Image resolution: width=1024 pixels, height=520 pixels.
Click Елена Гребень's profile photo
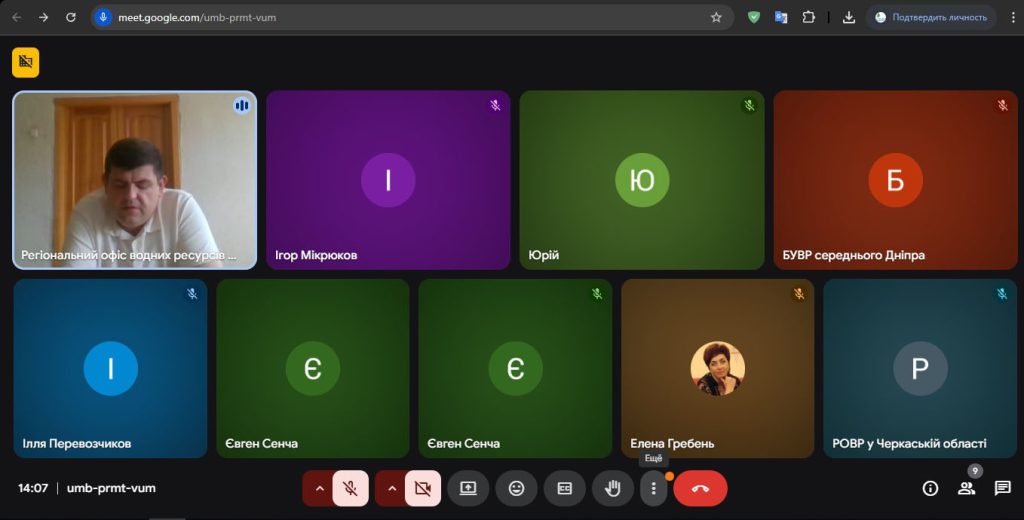718,368
